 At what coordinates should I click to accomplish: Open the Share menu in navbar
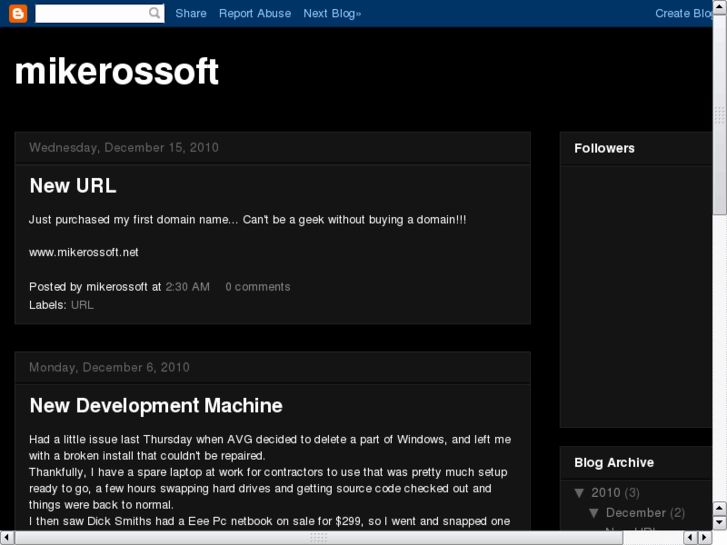coord(191,13)
